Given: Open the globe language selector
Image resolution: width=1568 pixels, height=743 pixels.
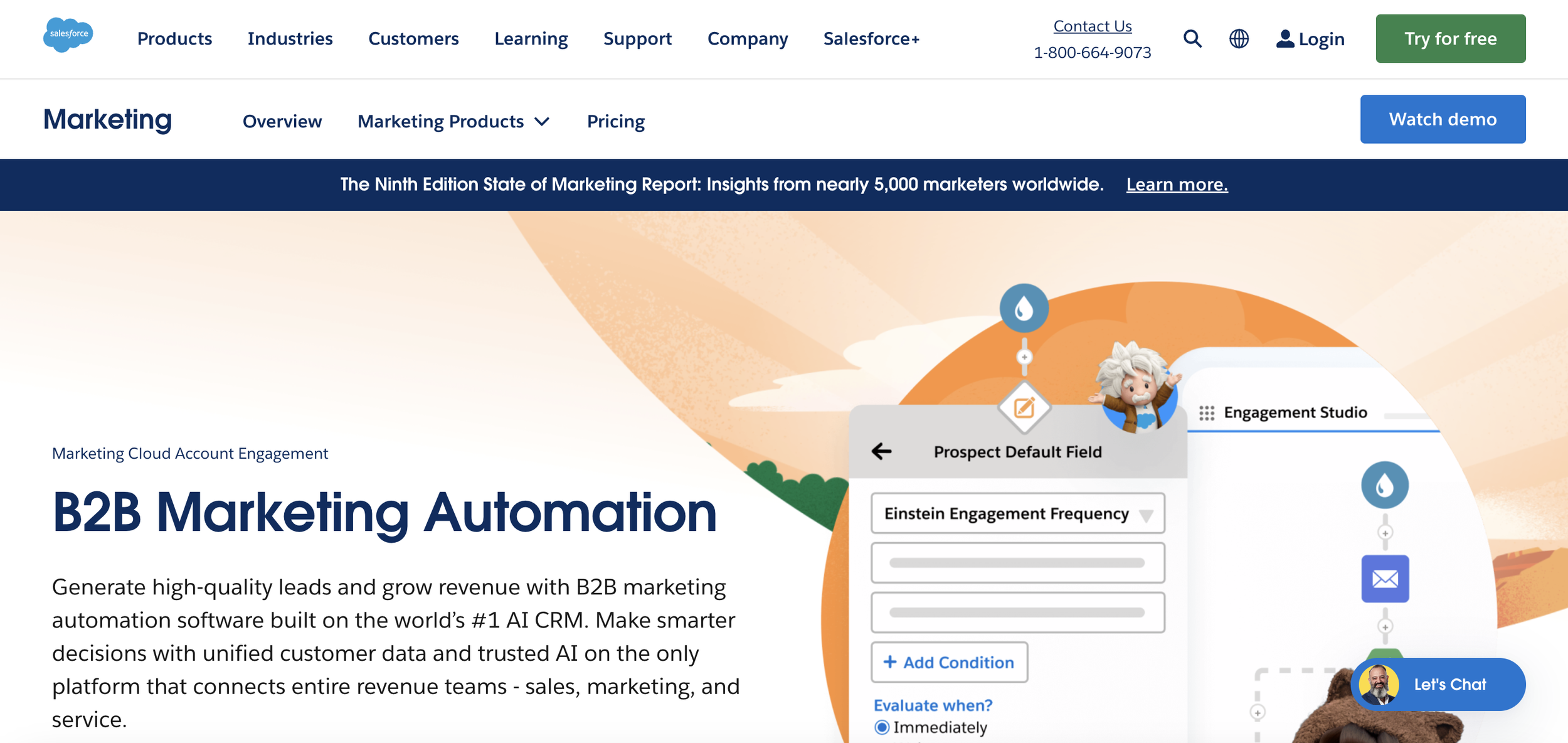Looking at the screenshot, I should point(1239,39).
